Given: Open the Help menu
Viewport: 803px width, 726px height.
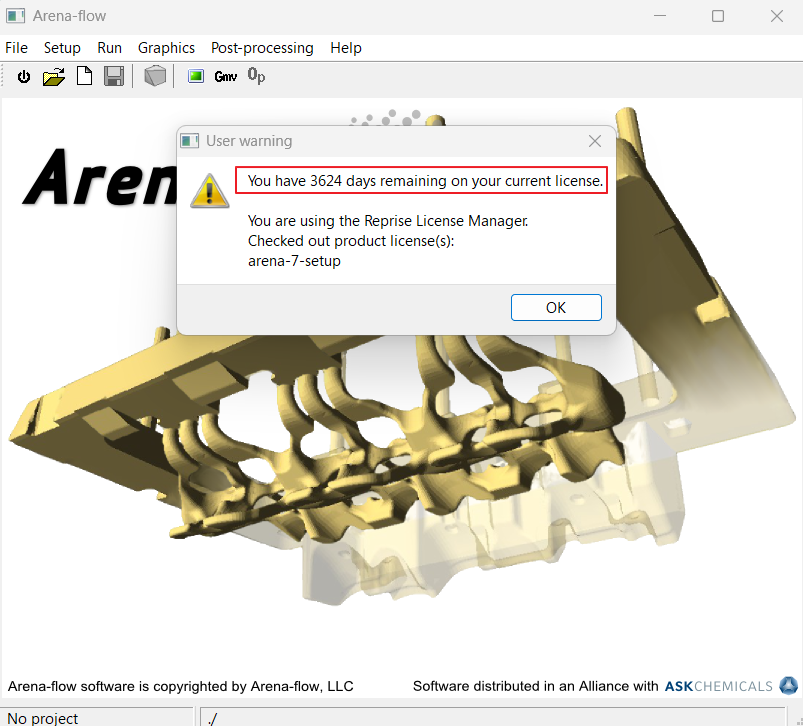Looking at the screenshot, I should 346,48.
